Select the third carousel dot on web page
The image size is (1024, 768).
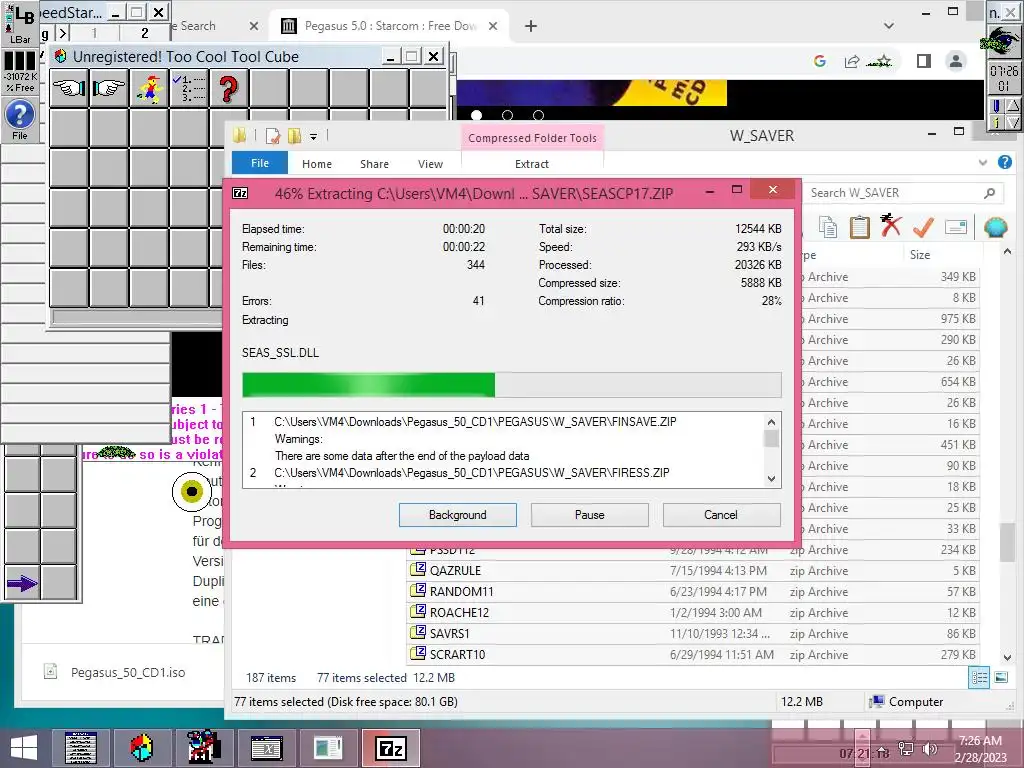pos(538,116)
